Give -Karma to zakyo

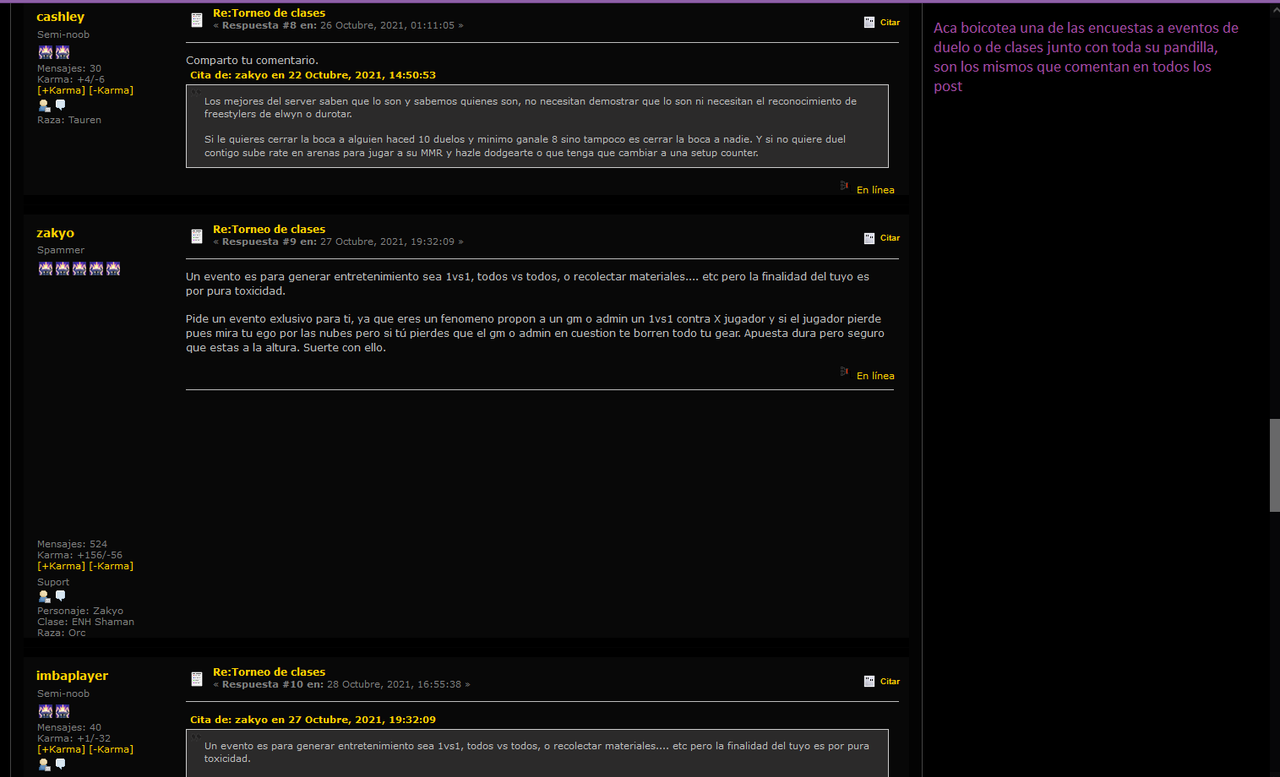(x=111, y=566)
